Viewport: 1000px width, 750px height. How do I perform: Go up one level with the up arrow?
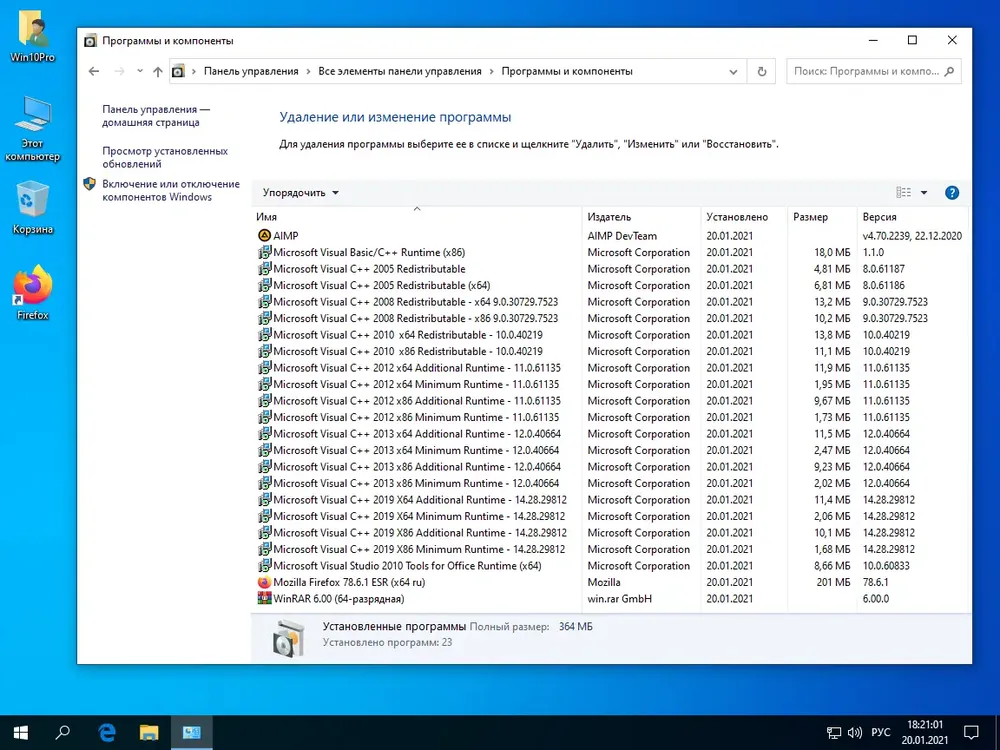(x=158, y=71)
